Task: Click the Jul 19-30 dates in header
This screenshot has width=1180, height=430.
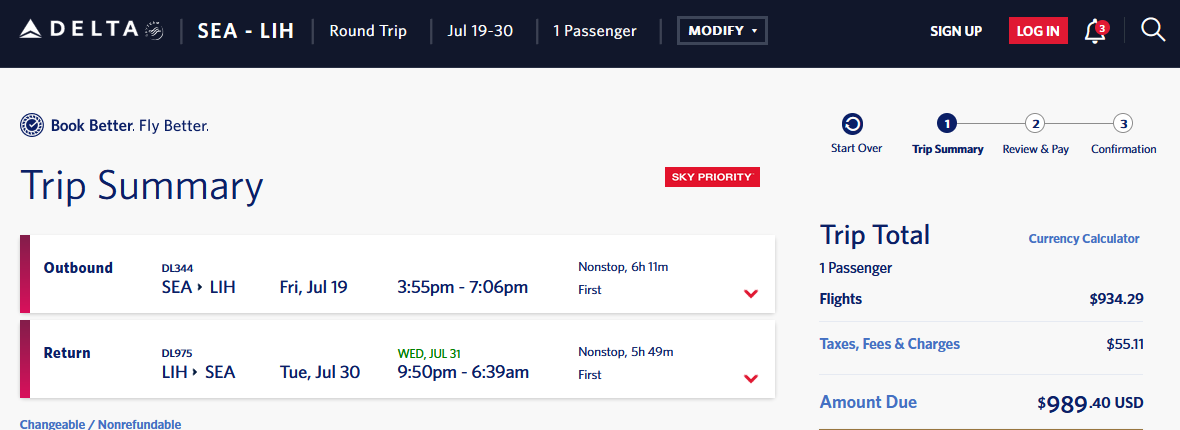Action: 480,31
